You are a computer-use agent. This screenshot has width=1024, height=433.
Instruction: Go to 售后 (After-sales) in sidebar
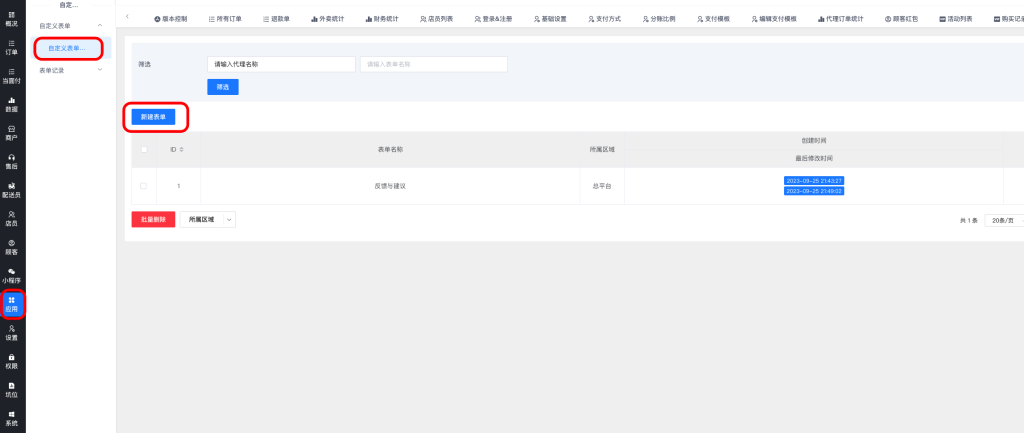click(x=11, y=161)
